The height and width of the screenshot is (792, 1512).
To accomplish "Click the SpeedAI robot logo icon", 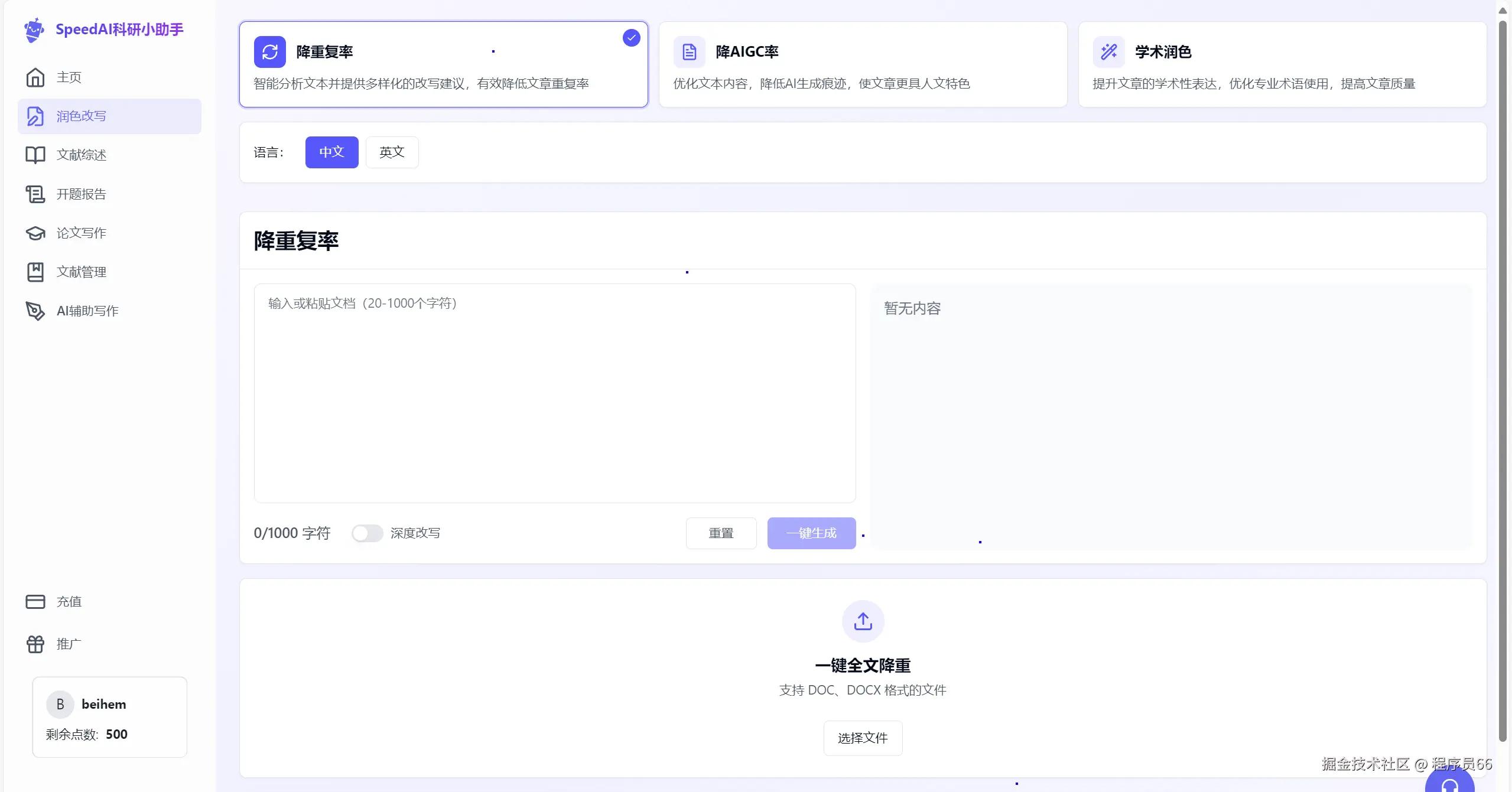I will coord(34,30).
